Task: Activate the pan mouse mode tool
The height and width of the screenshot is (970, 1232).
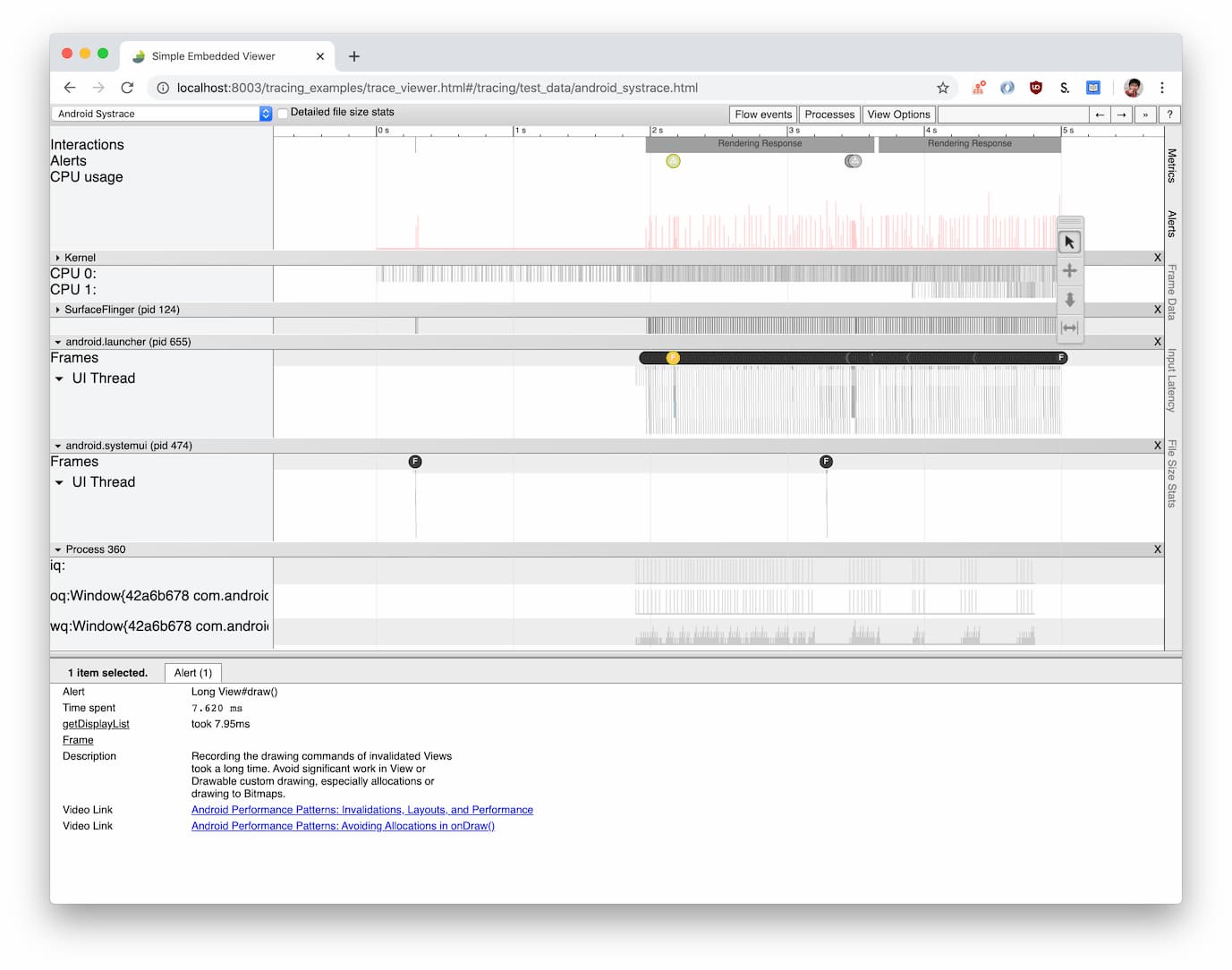Action: (x=1069, y=271)
